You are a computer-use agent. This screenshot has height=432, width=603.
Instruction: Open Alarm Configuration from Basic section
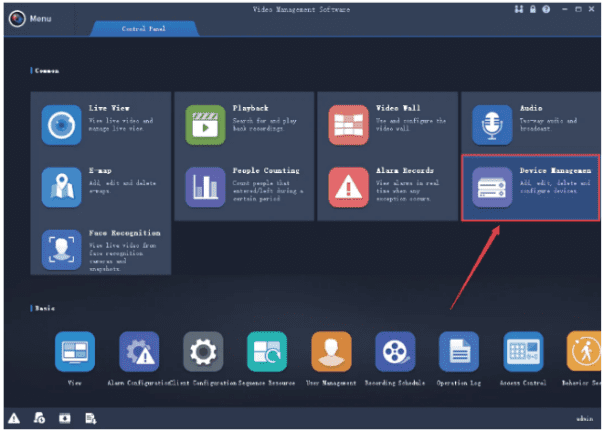[139, 353]
